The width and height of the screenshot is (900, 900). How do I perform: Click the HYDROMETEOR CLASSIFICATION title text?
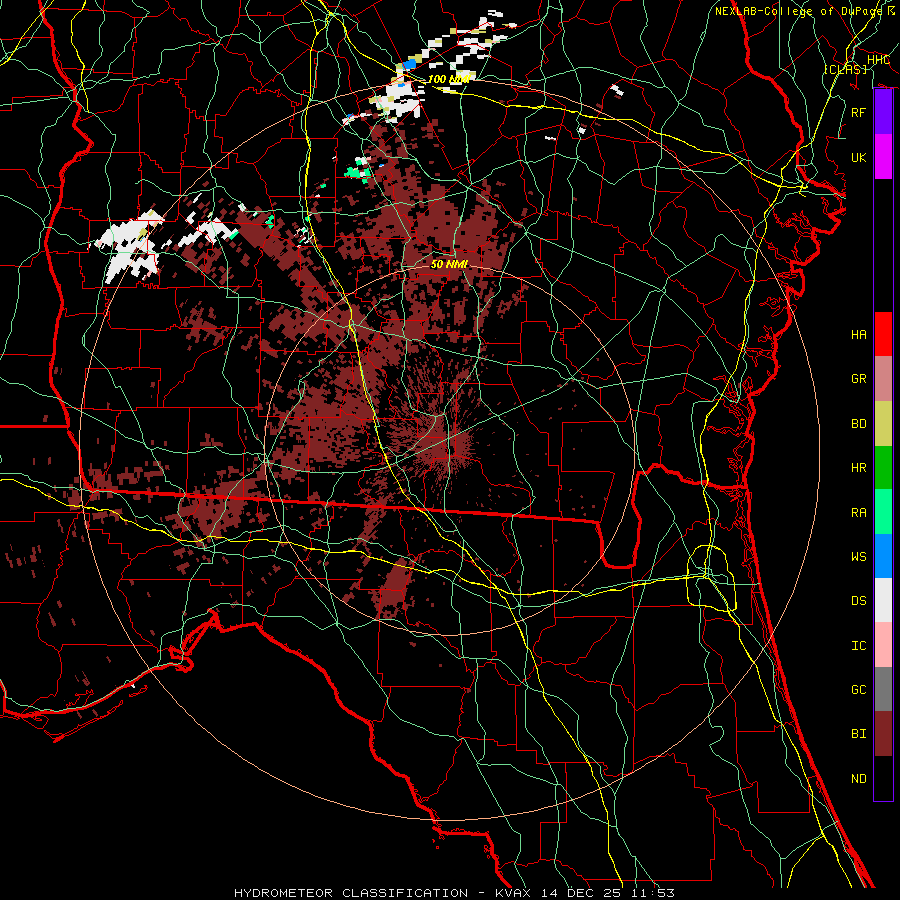tap(351, 893)
